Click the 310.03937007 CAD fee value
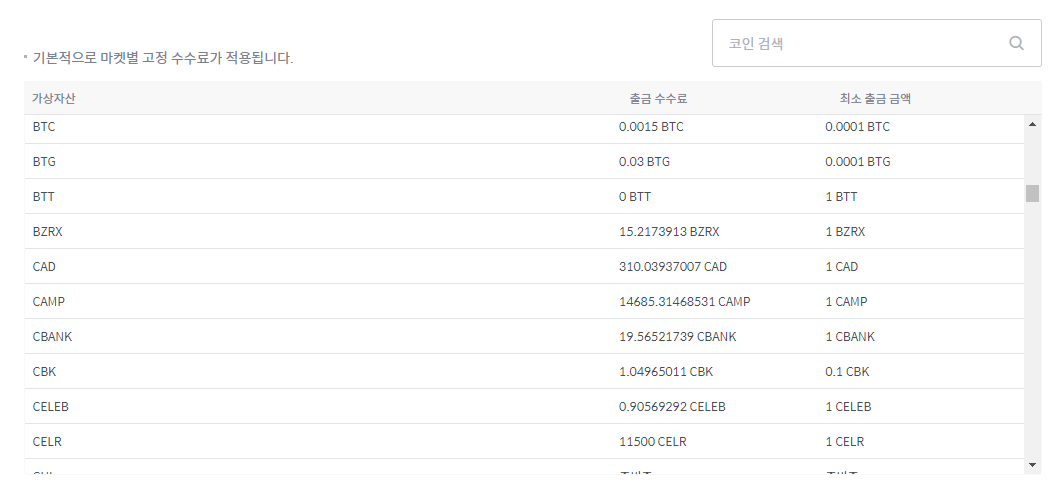Image resolution: width=1064 pixels, height=484 pixels. (x=673, y=267)
